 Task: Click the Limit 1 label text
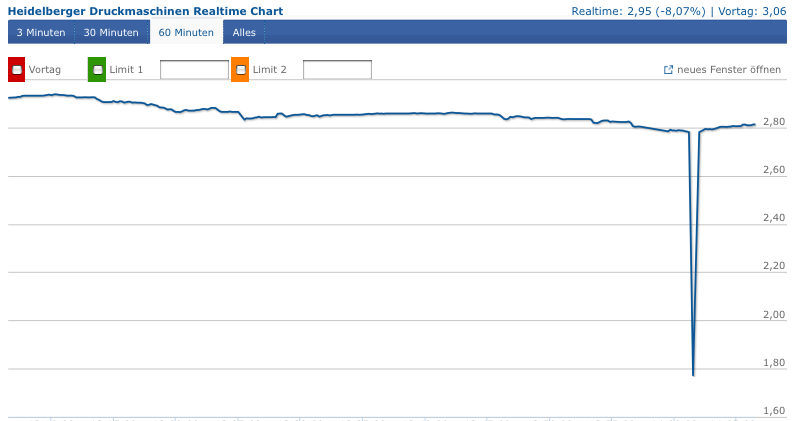click(126, 70)
